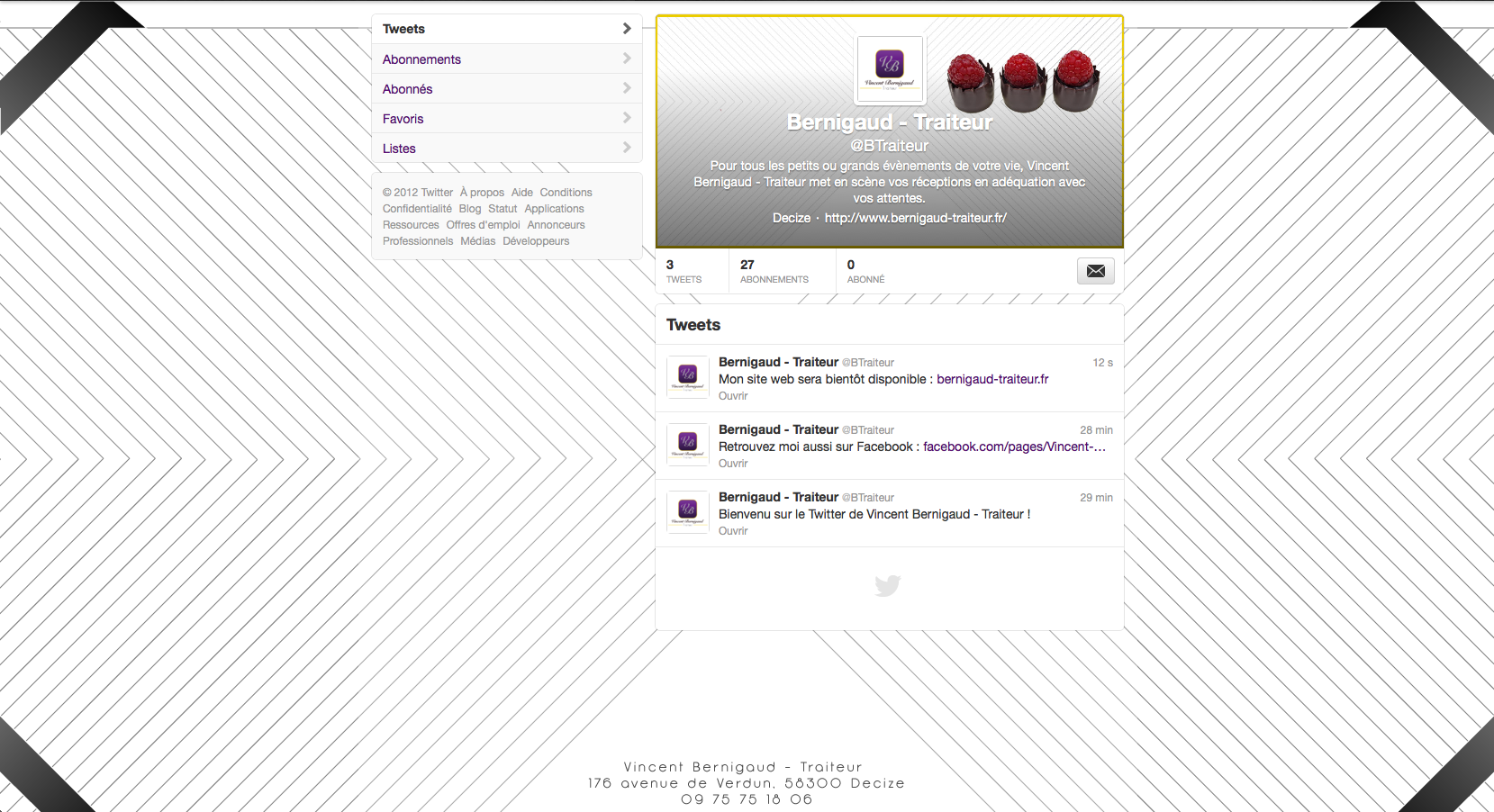1494x812 pixels.
Task: Click the avatar beside the 12 s tweet
Action: coord(688,377)
